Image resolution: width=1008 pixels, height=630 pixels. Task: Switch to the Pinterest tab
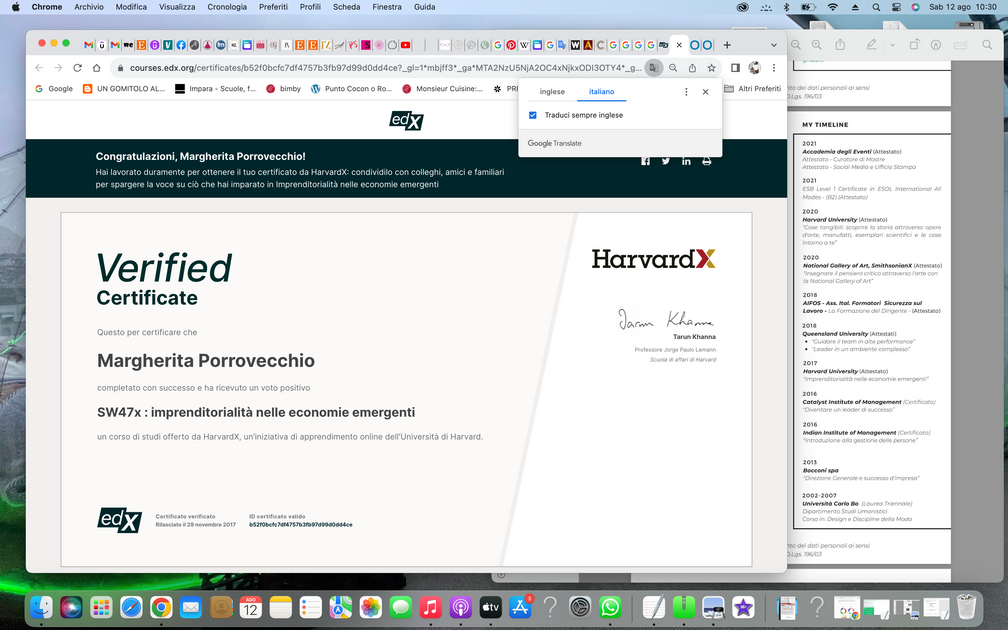(x=510, y=45)
